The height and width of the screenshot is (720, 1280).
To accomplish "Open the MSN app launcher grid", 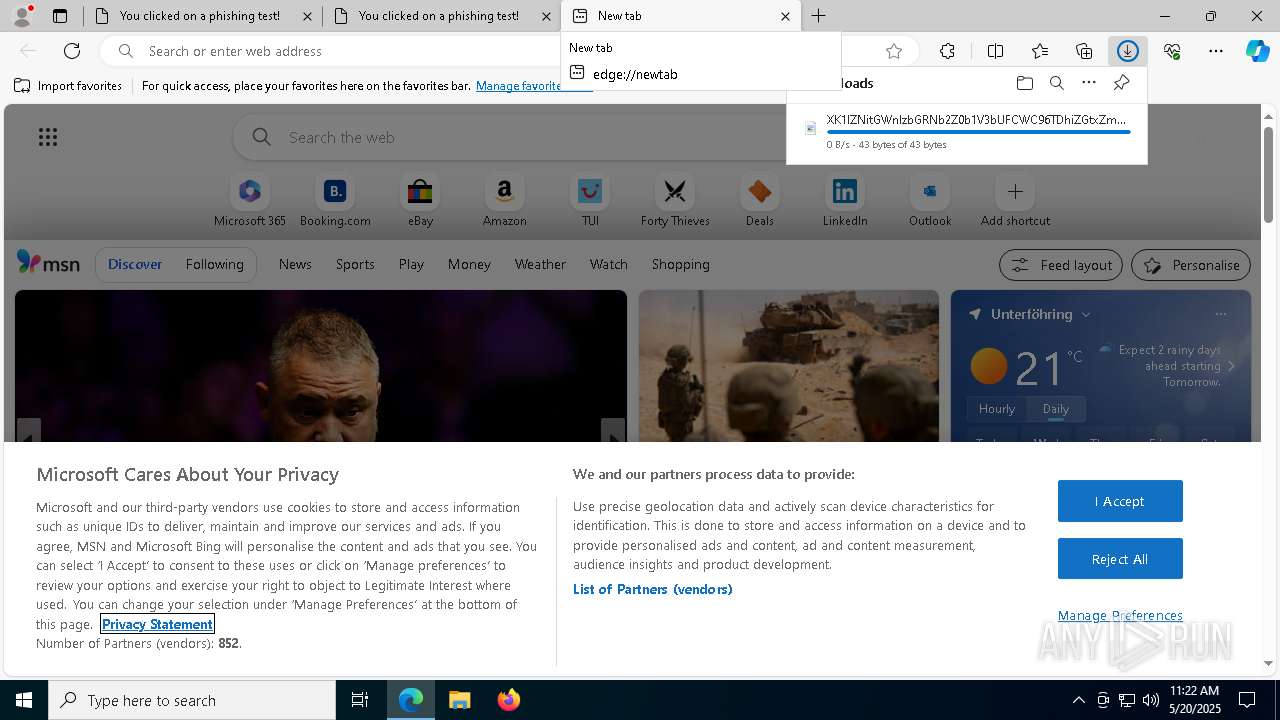I will click(48, 137).
